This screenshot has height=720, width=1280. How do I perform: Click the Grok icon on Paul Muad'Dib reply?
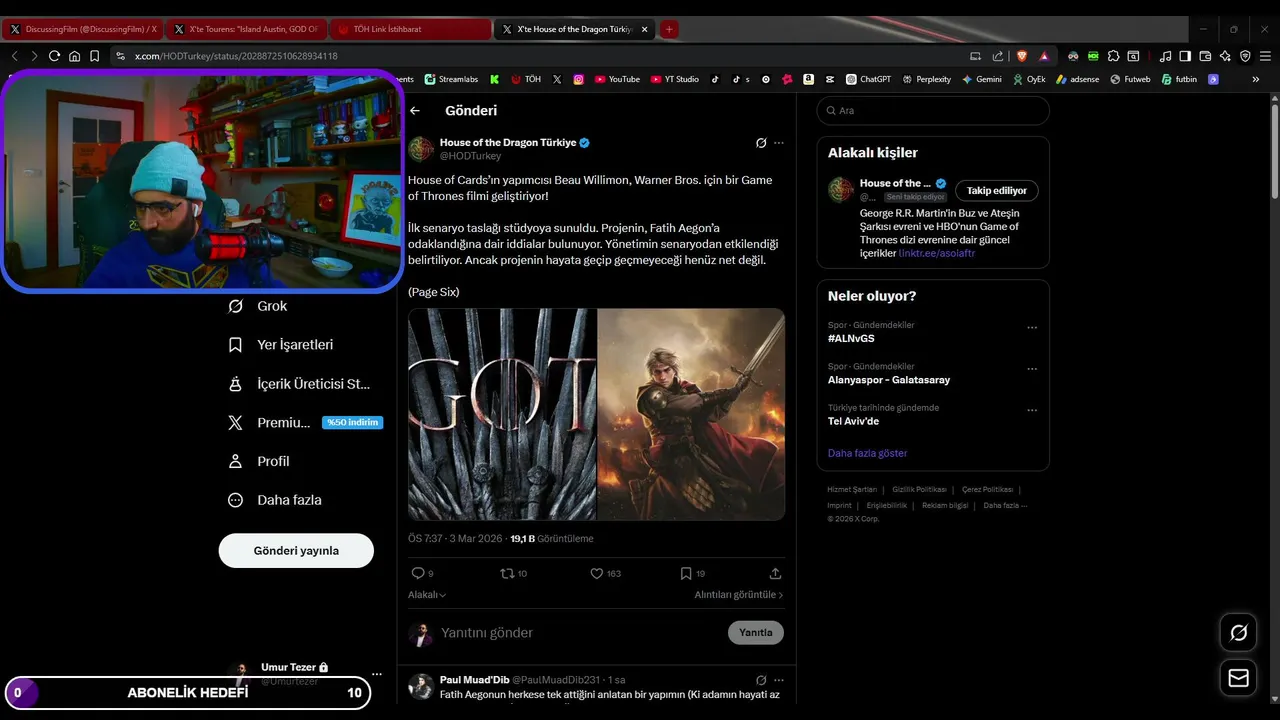tap(761, 680)
